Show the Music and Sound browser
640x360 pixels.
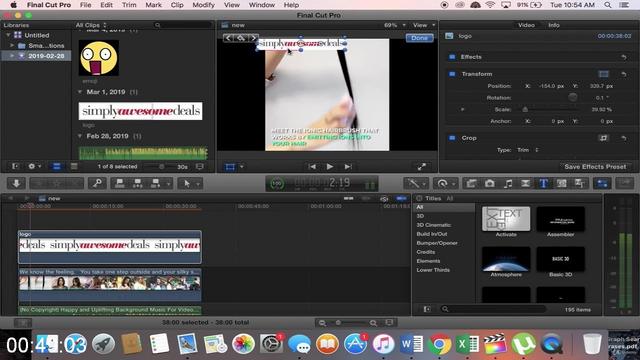pos(507,184)
